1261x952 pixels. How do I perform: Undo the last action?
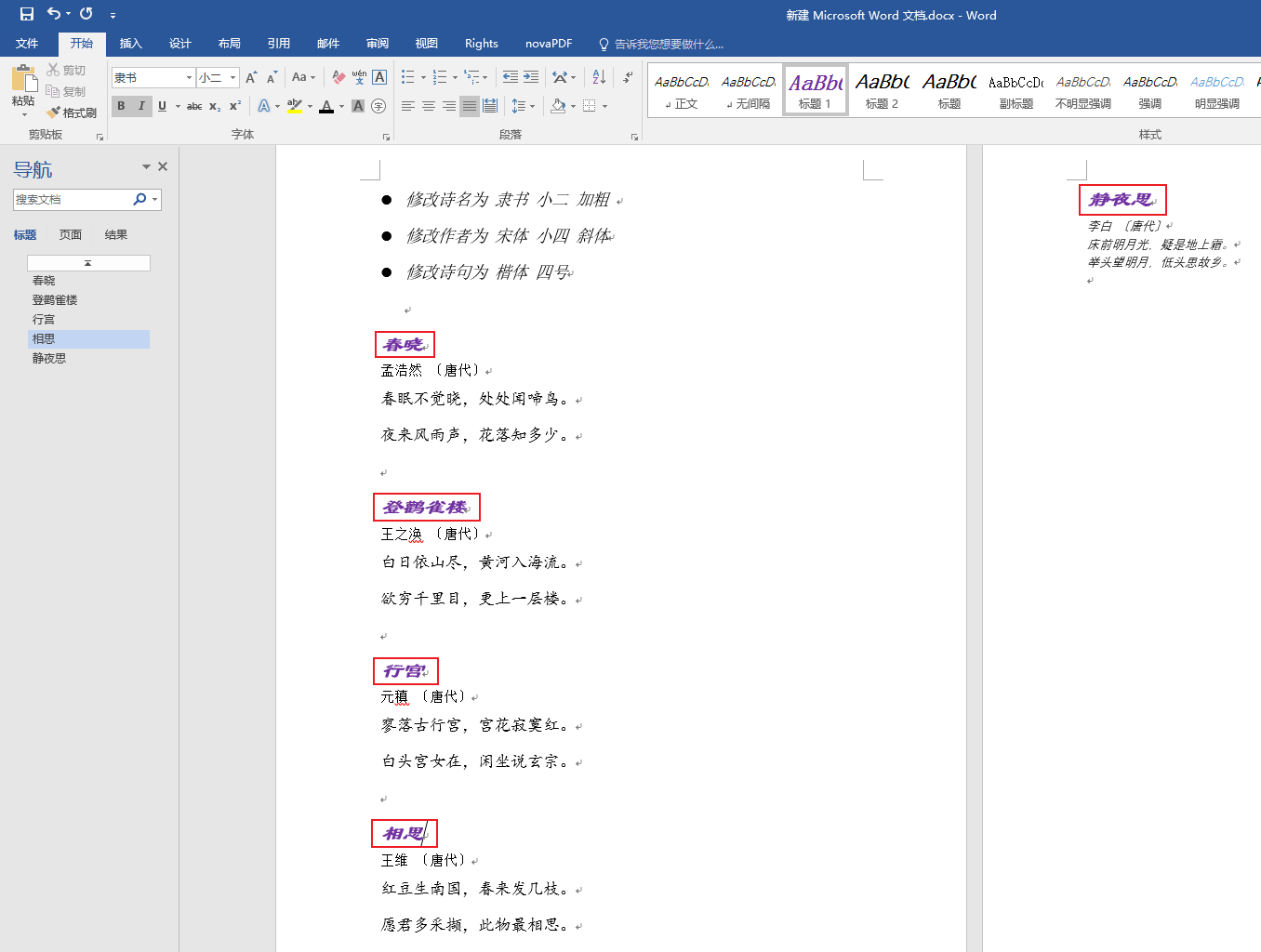pos(54,14)
